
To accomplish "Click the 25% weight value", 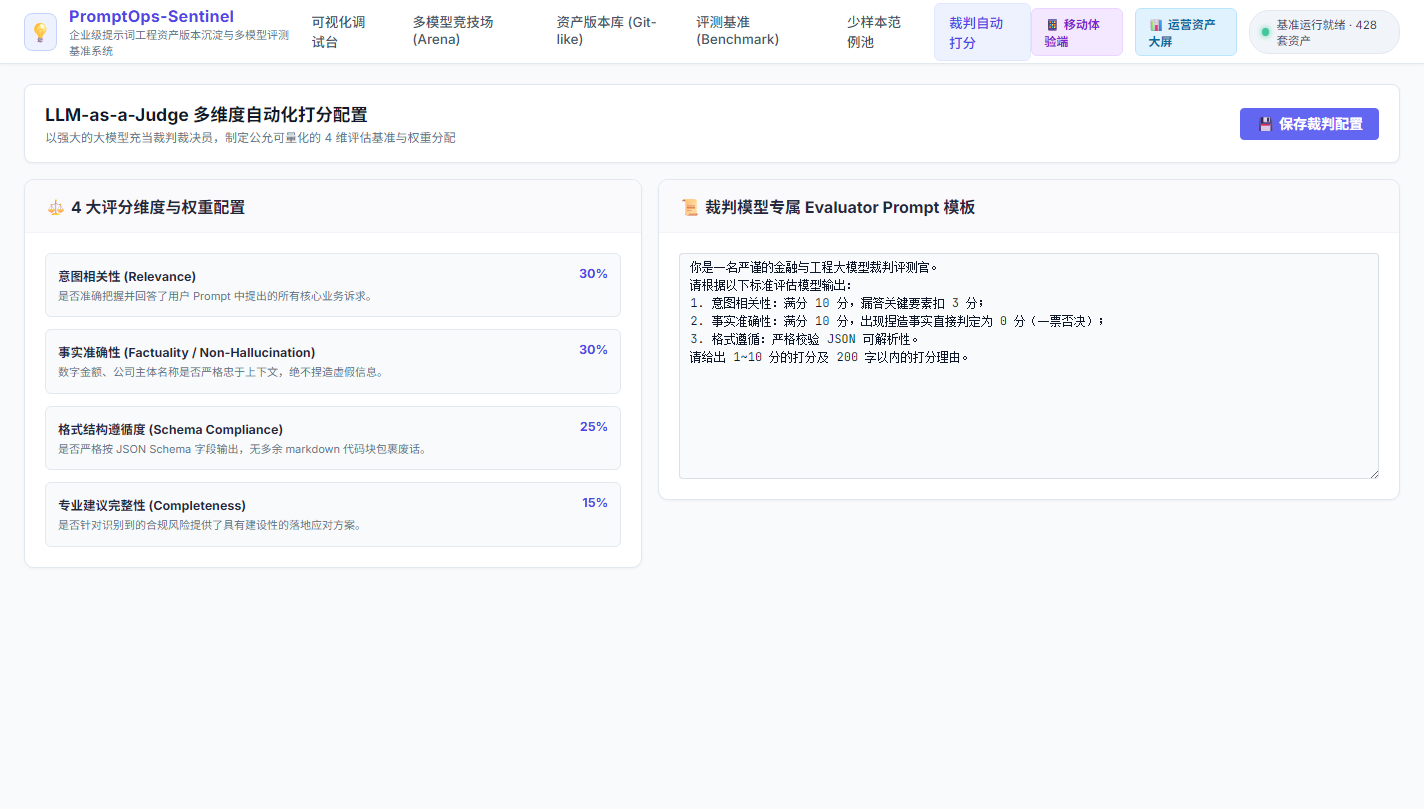I will (x=594, y=427).
